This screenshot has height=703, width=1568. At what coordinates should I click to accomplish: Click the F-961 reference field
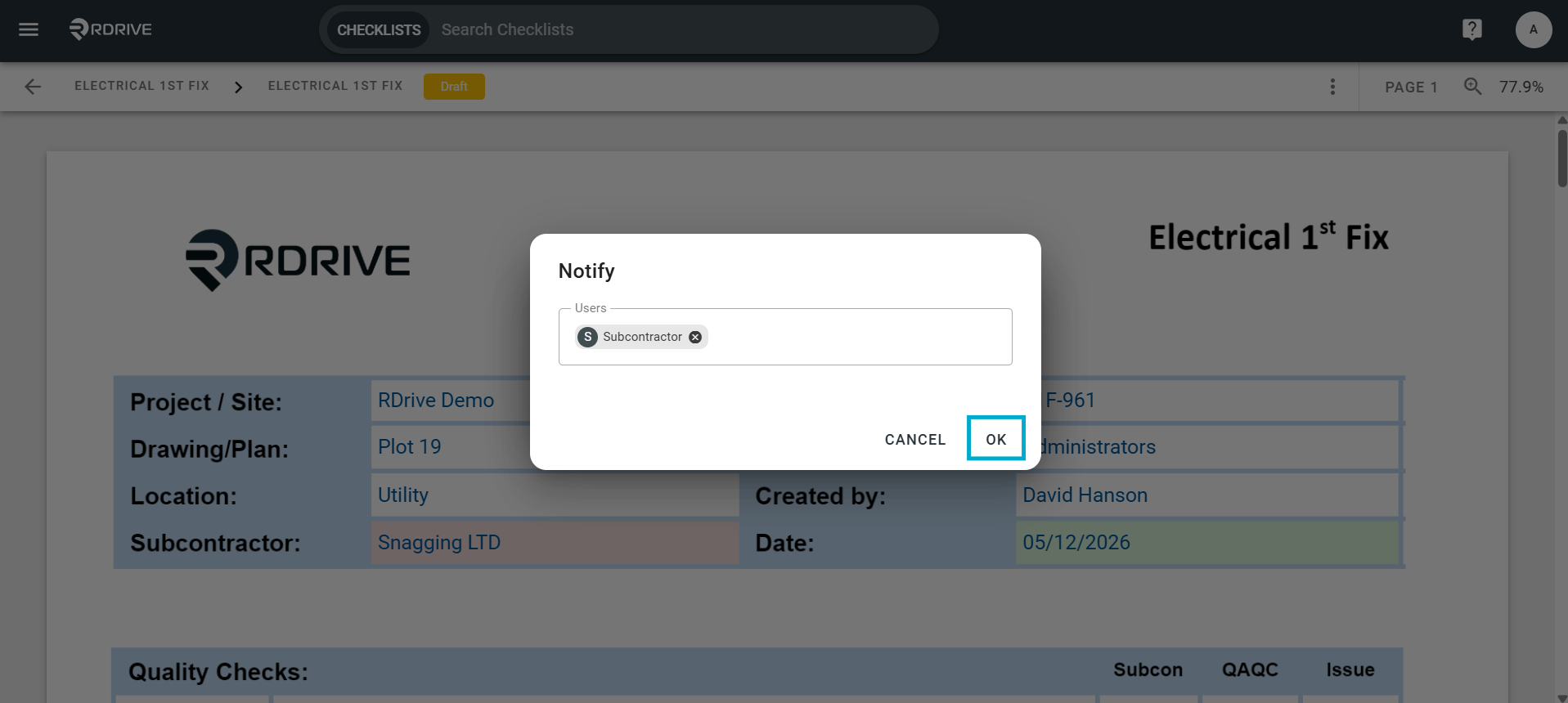[1220, 401]
